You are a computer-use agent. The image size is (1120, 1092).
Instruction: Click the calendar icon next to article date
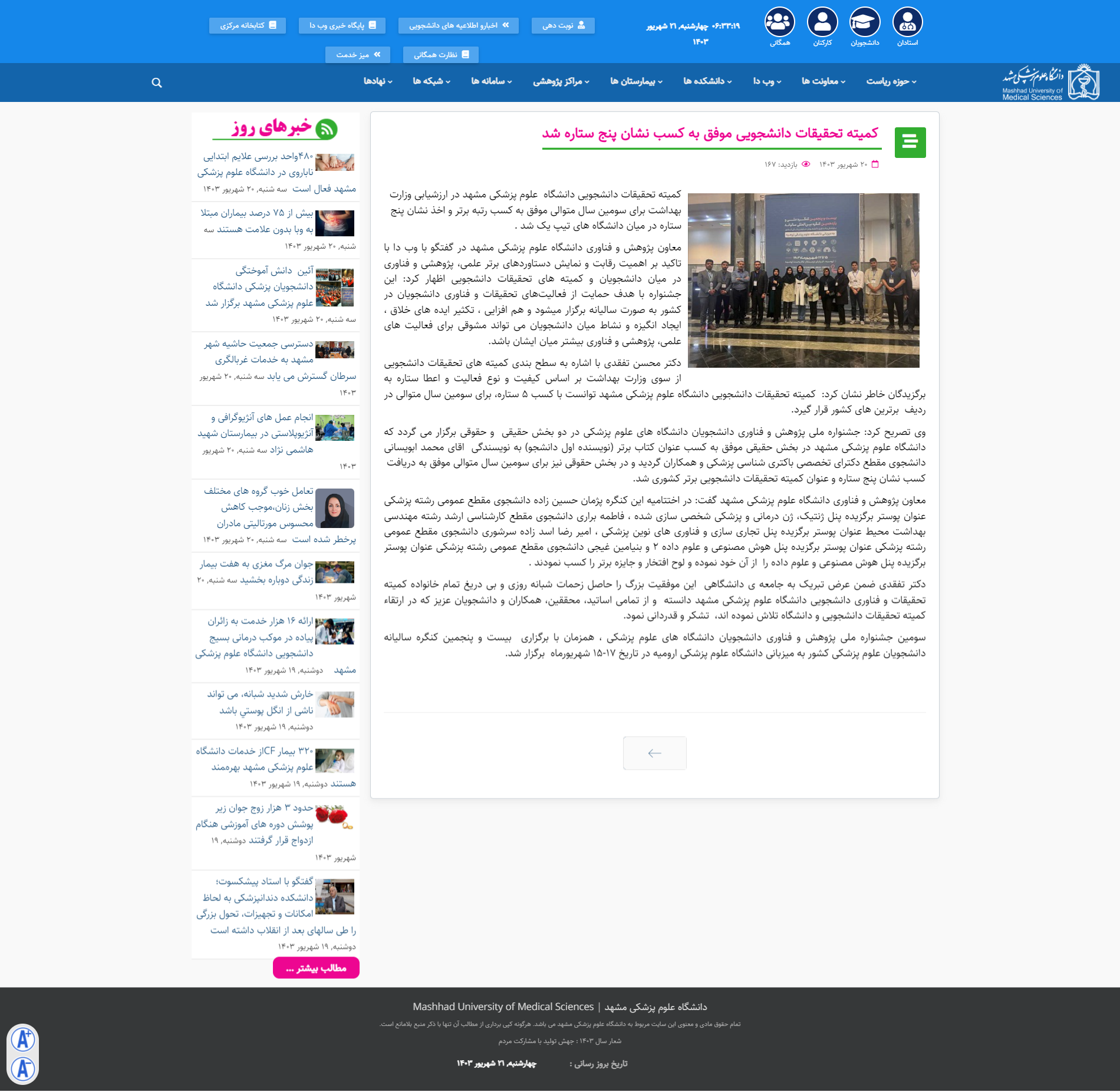(x=875, y=164)
